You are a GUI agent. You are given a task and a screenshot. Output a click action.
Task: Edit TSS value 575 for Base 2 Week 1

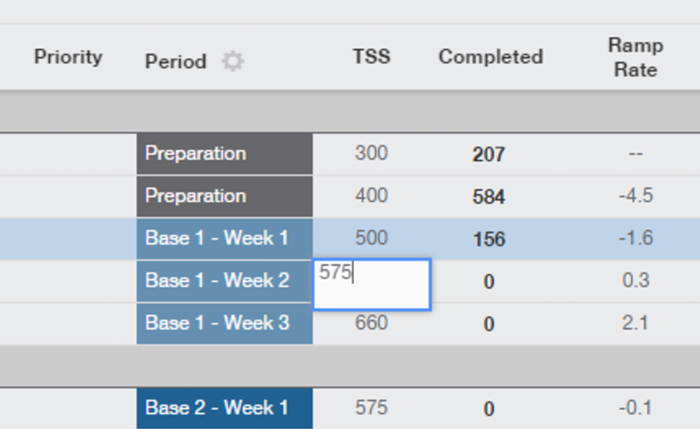[371, 408]
